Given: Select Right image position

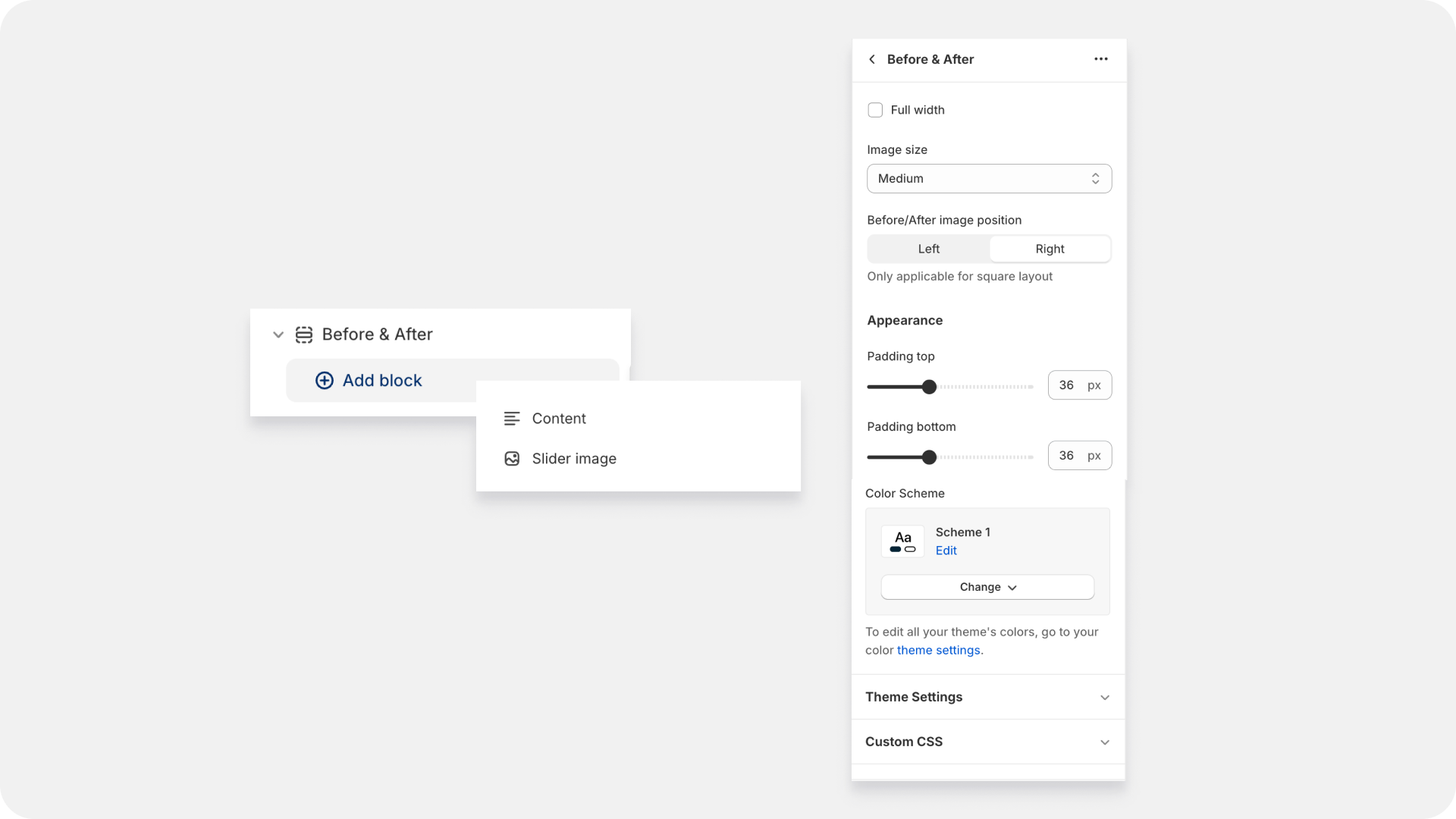Looking at the screenshot, I should click(1050, 249).
